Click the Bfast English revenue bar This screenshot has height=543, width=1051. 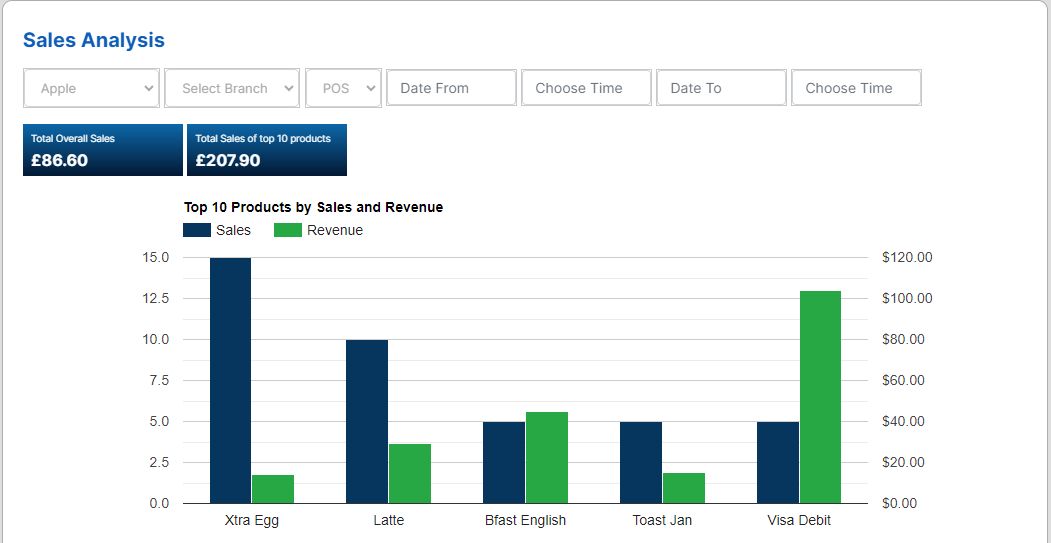[x=546, y=457]
